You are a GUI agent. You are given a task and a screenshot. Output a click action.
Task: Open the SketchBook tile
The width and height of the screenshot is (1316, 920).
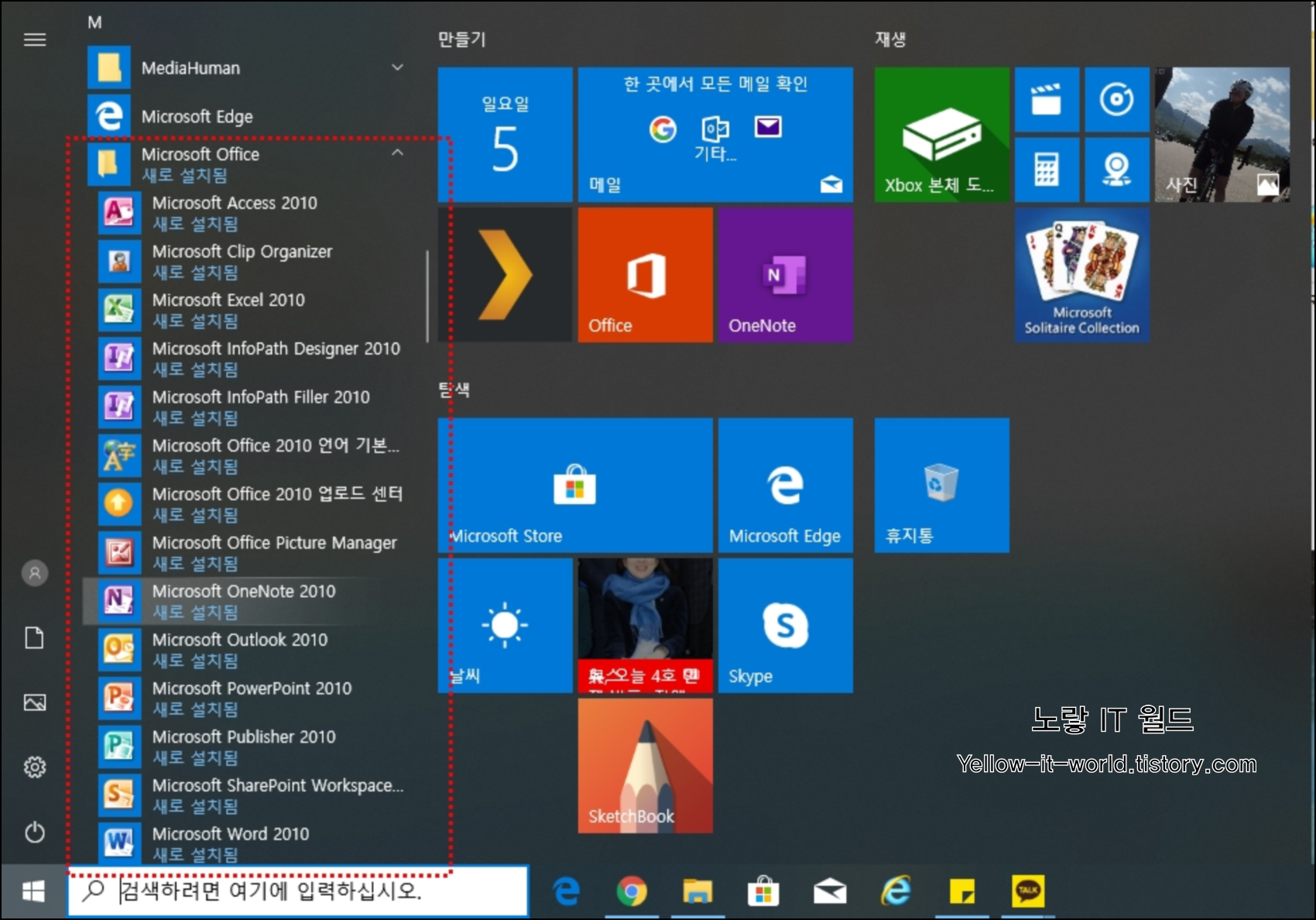[645, 766]
